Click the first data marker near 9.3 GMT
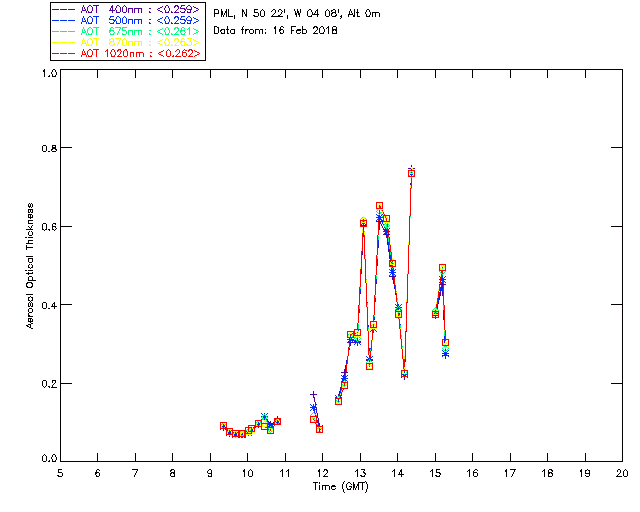This screenshot has width=640, height=512. pyautogui.click(x=223, y=426)
